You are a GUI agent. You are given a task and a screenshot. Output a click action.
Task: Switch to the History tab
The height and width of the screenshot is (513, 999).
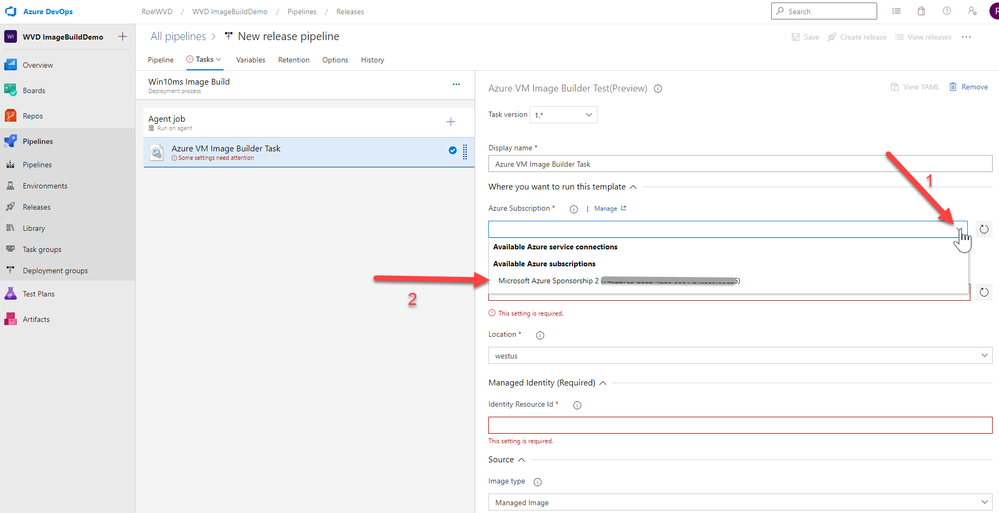click(x=372, y=60)
